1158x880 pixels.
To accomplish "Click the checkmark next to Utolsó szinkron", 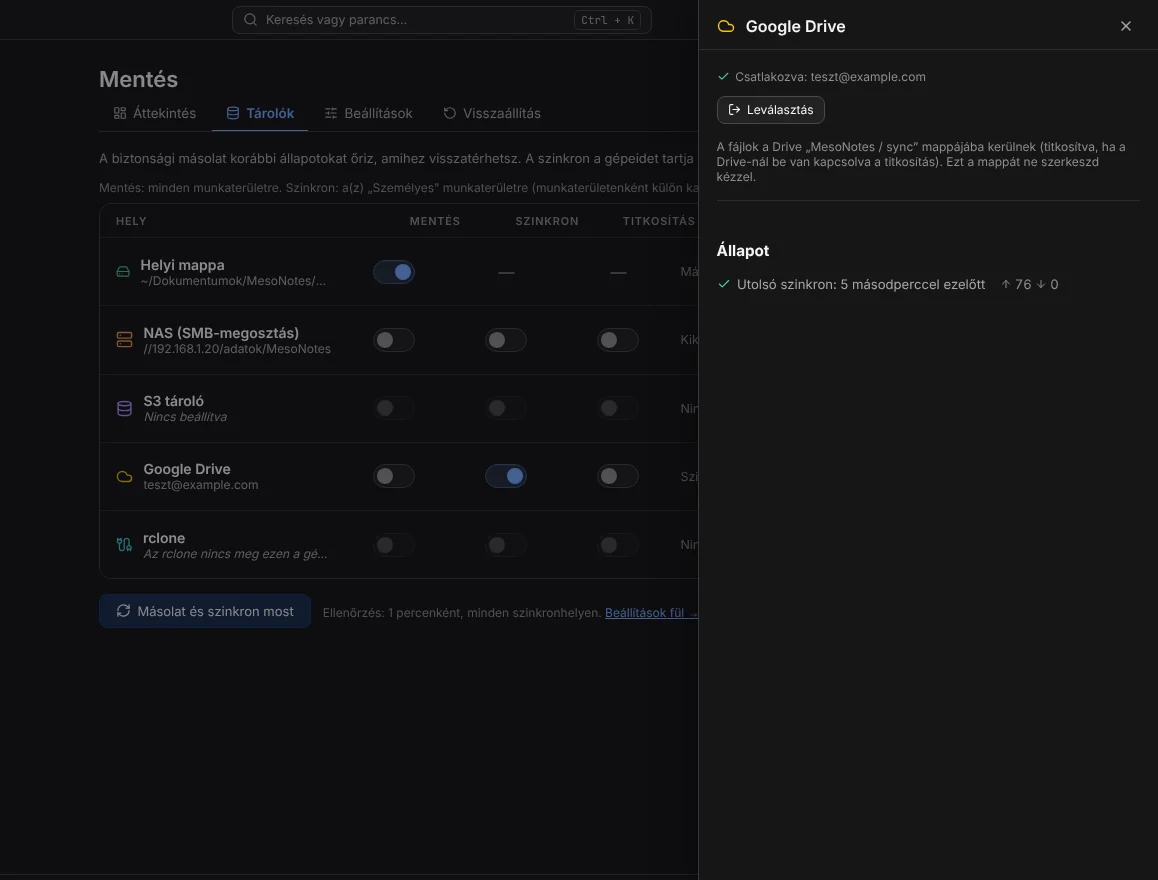I will pos(724,284).
